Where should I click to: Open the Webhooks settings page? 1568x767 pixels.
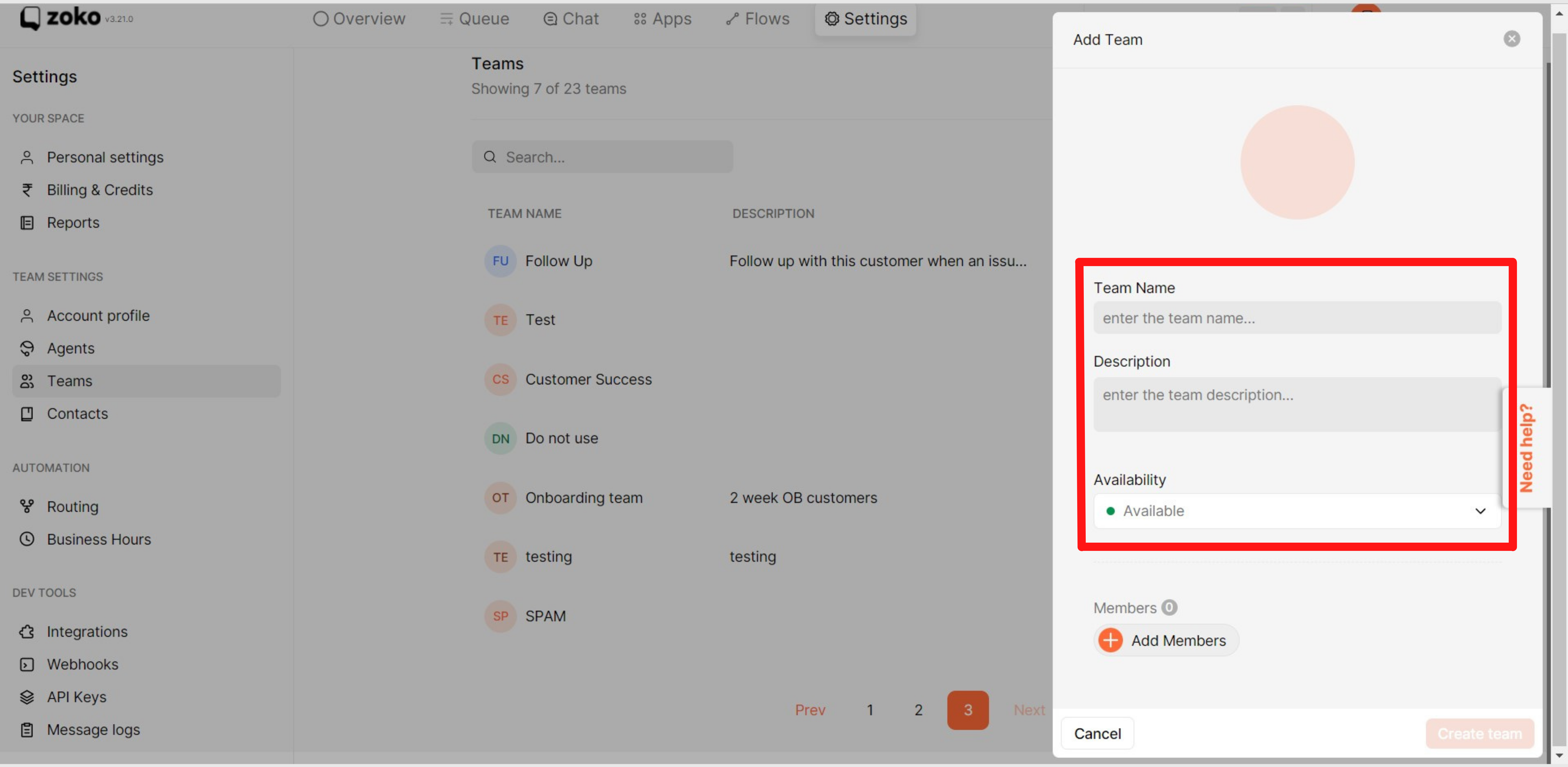(x=146, y=665)
